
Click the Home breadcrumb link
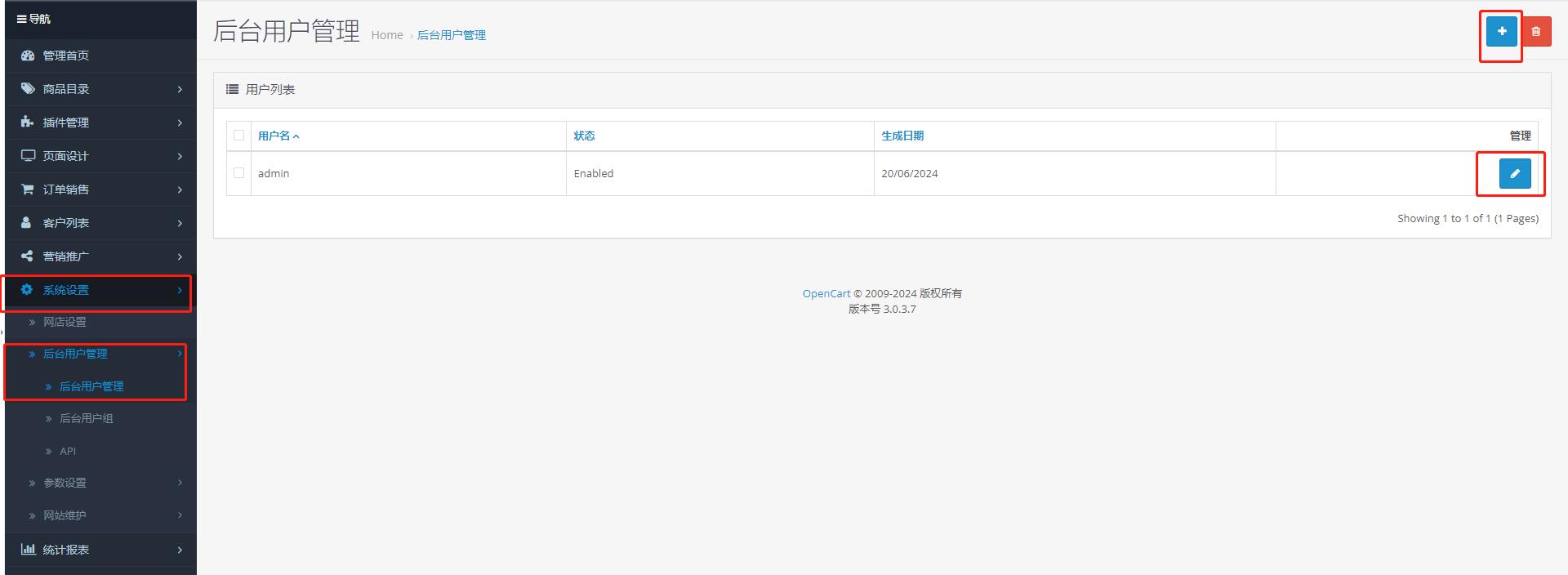387,35
